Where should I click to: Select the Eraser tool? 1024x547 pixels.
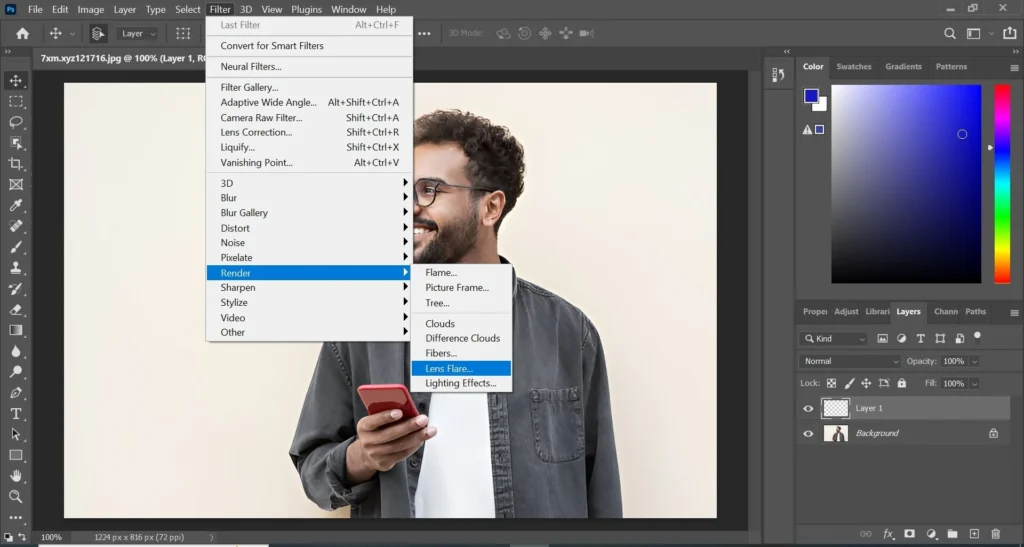[x=16, y=310]
